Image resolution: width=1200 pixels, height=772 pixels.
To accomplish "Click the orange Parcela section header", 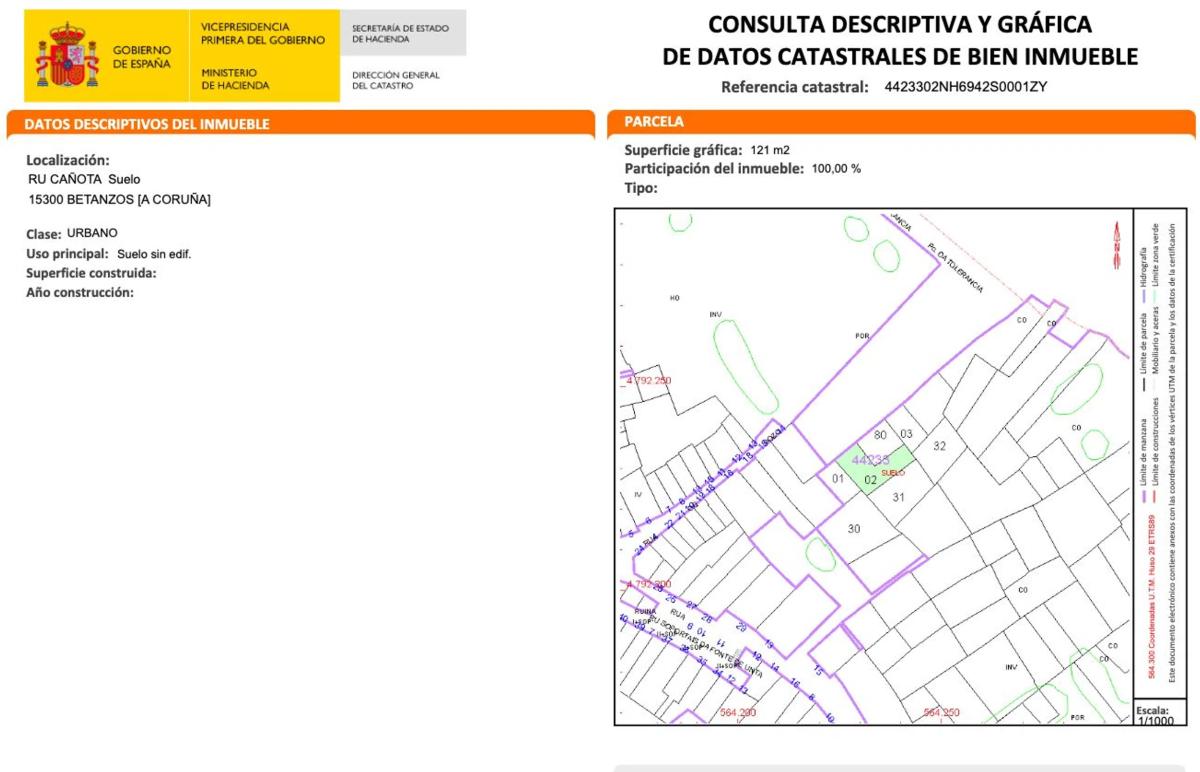I will click(654, 122).
